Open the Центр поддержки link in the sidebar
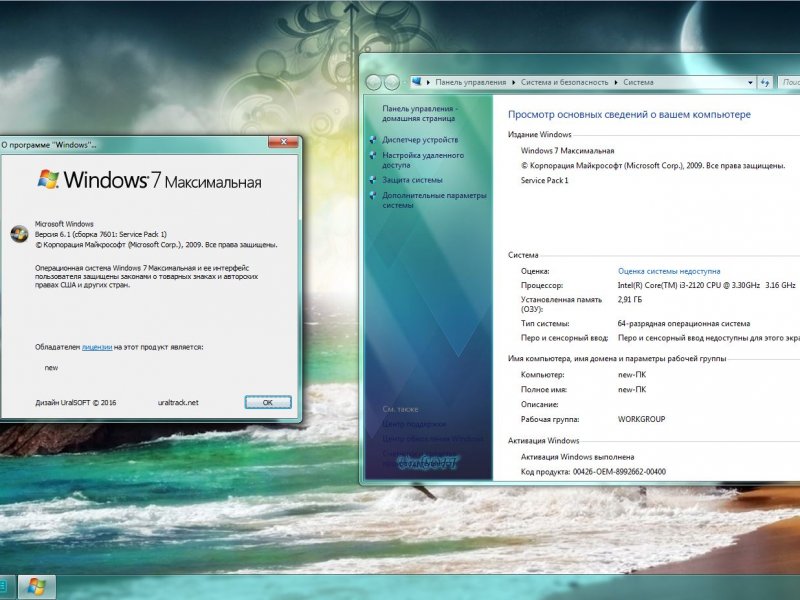The image size is (800, 600). point(414,424)
